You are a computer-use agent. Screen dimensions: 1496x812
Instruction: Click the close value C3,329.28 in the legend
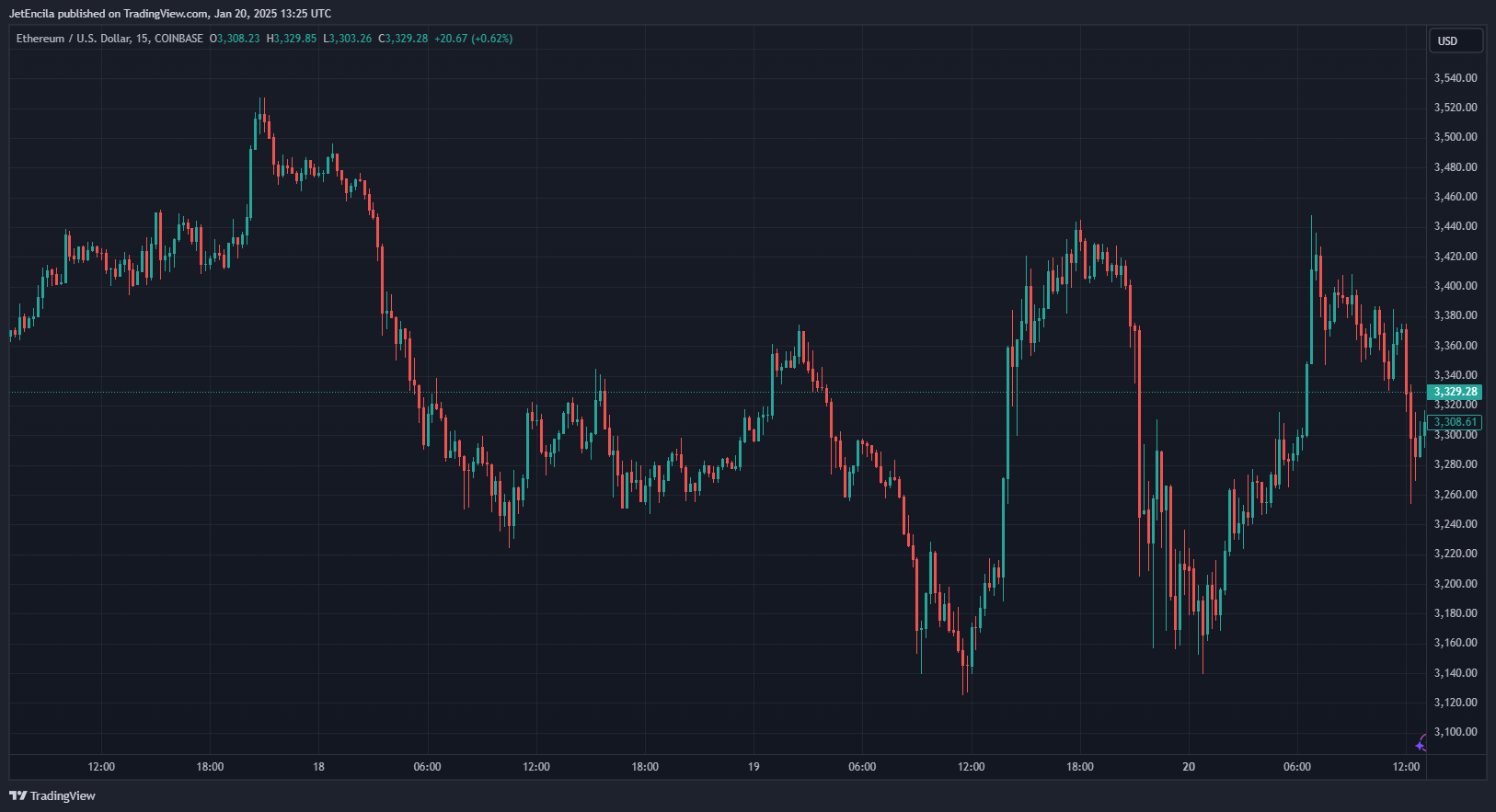[x=403, y=39]
